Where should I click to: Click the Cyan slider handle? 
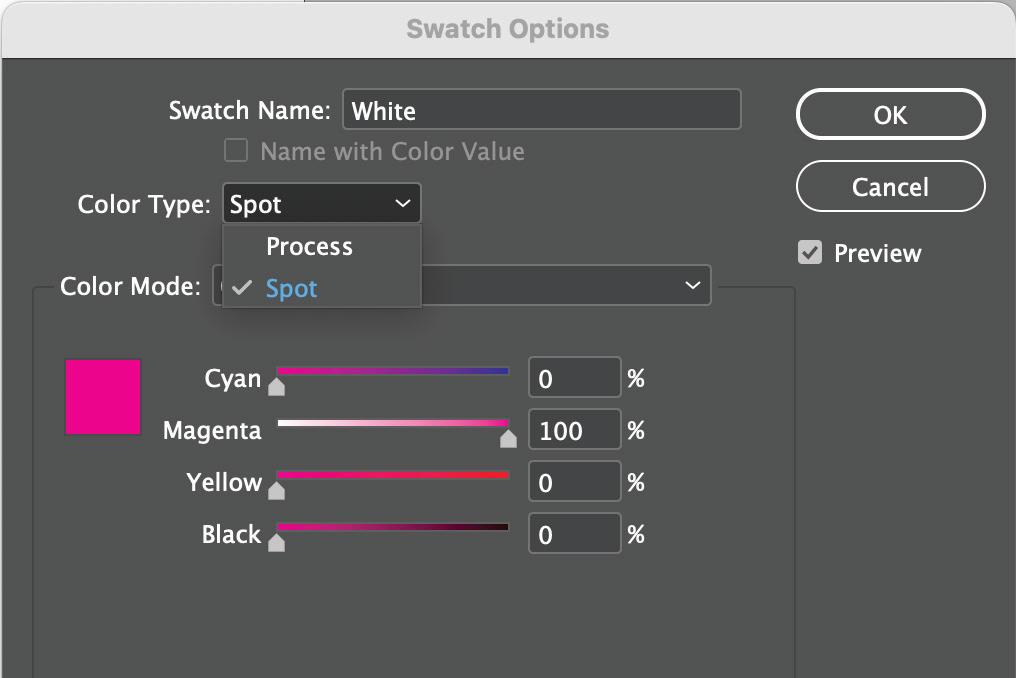tap(277, 386)
